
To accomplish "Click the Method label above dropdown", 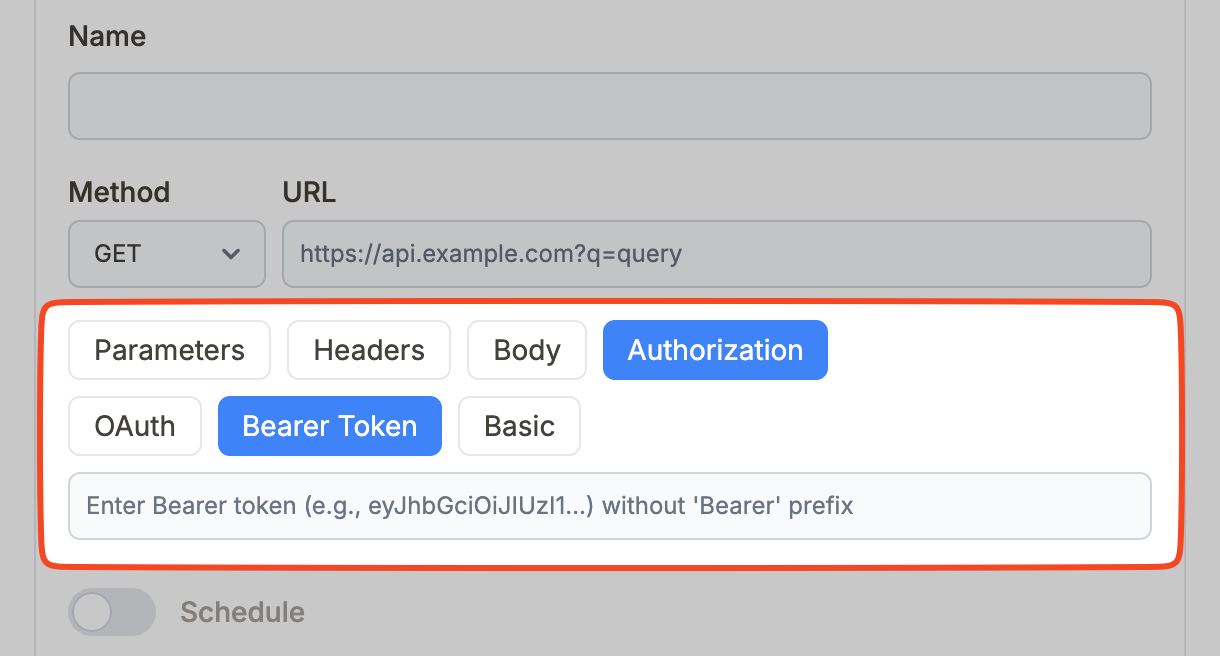I will (x=119, y=192).
